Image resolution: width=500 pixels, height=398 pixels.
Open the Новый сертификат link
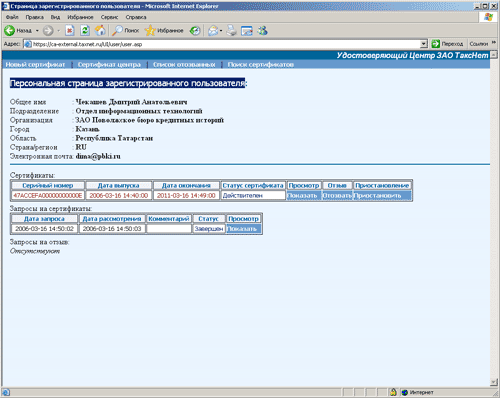coord(35,65)
